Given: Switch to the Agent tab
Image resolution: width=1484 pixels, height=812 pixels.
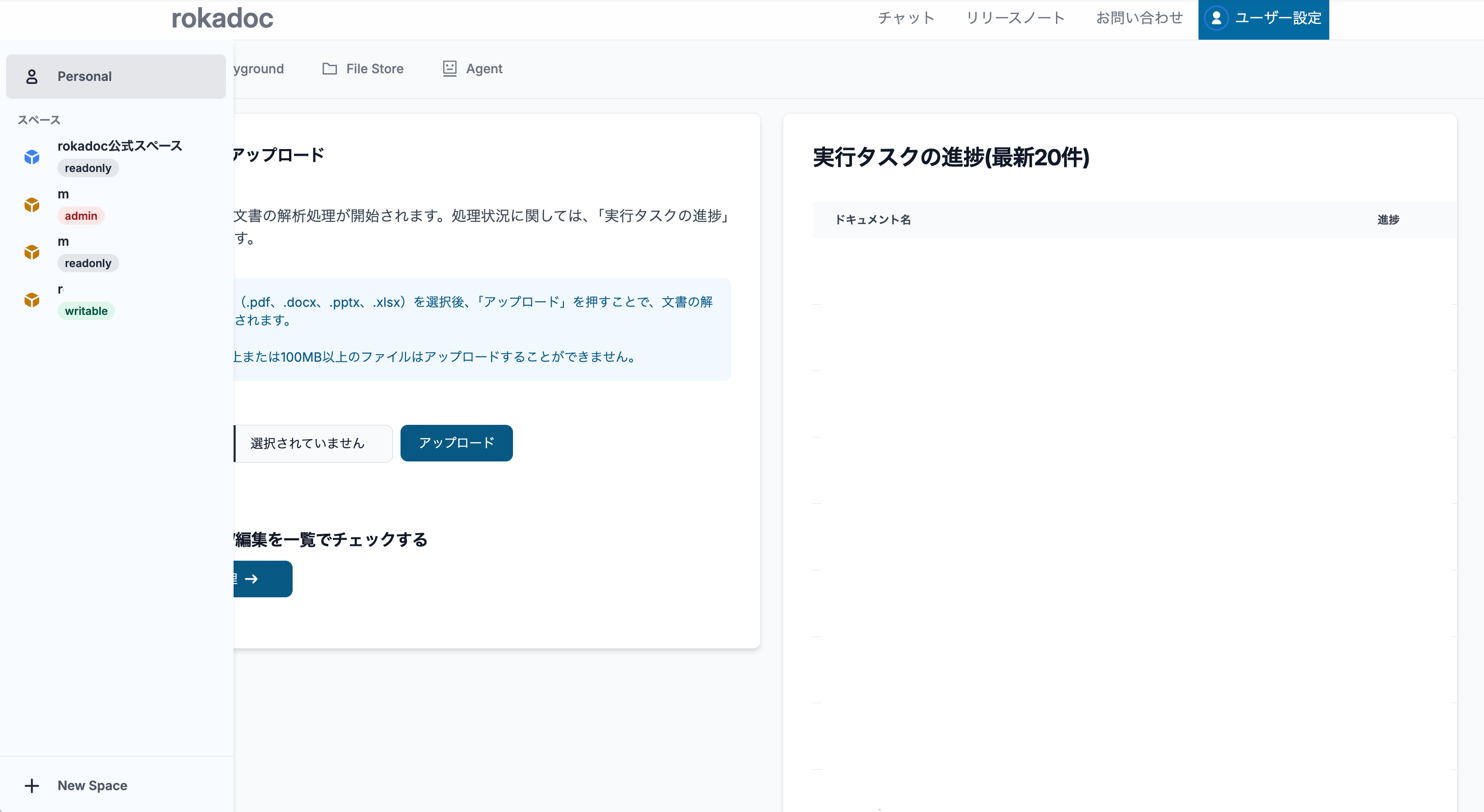Looking at the screenshot, I should tap(472, 69).
